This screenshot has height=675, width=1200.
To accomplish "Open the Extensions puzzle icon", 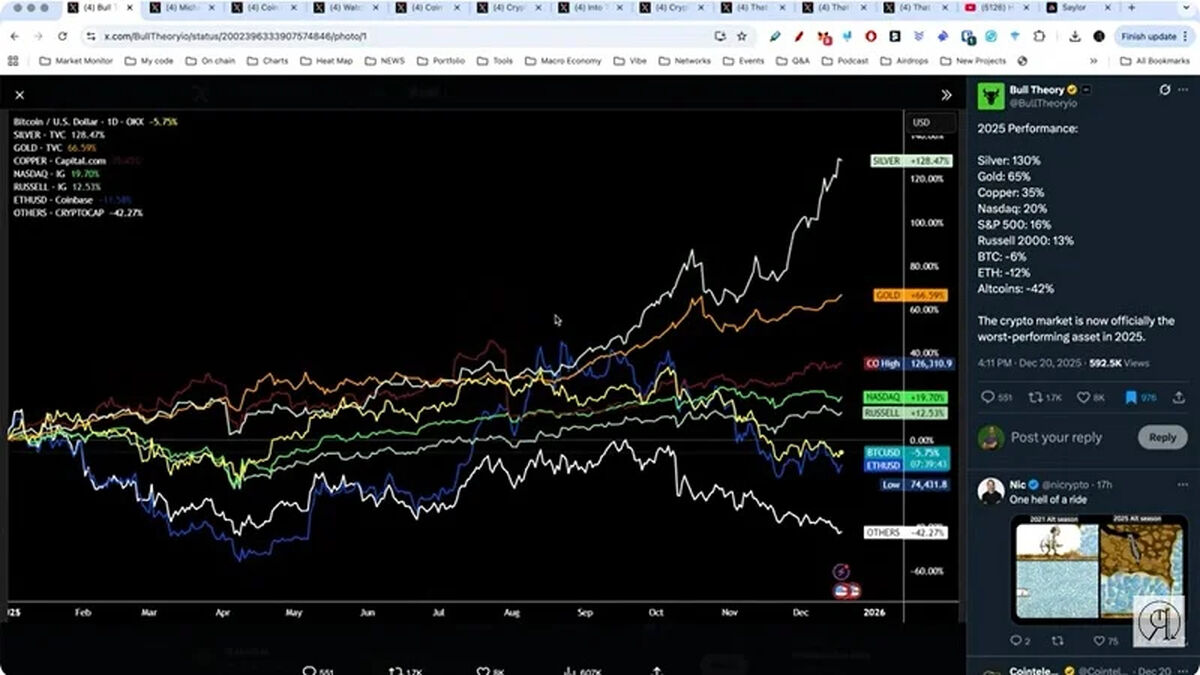I will [x=1038, y=36].
